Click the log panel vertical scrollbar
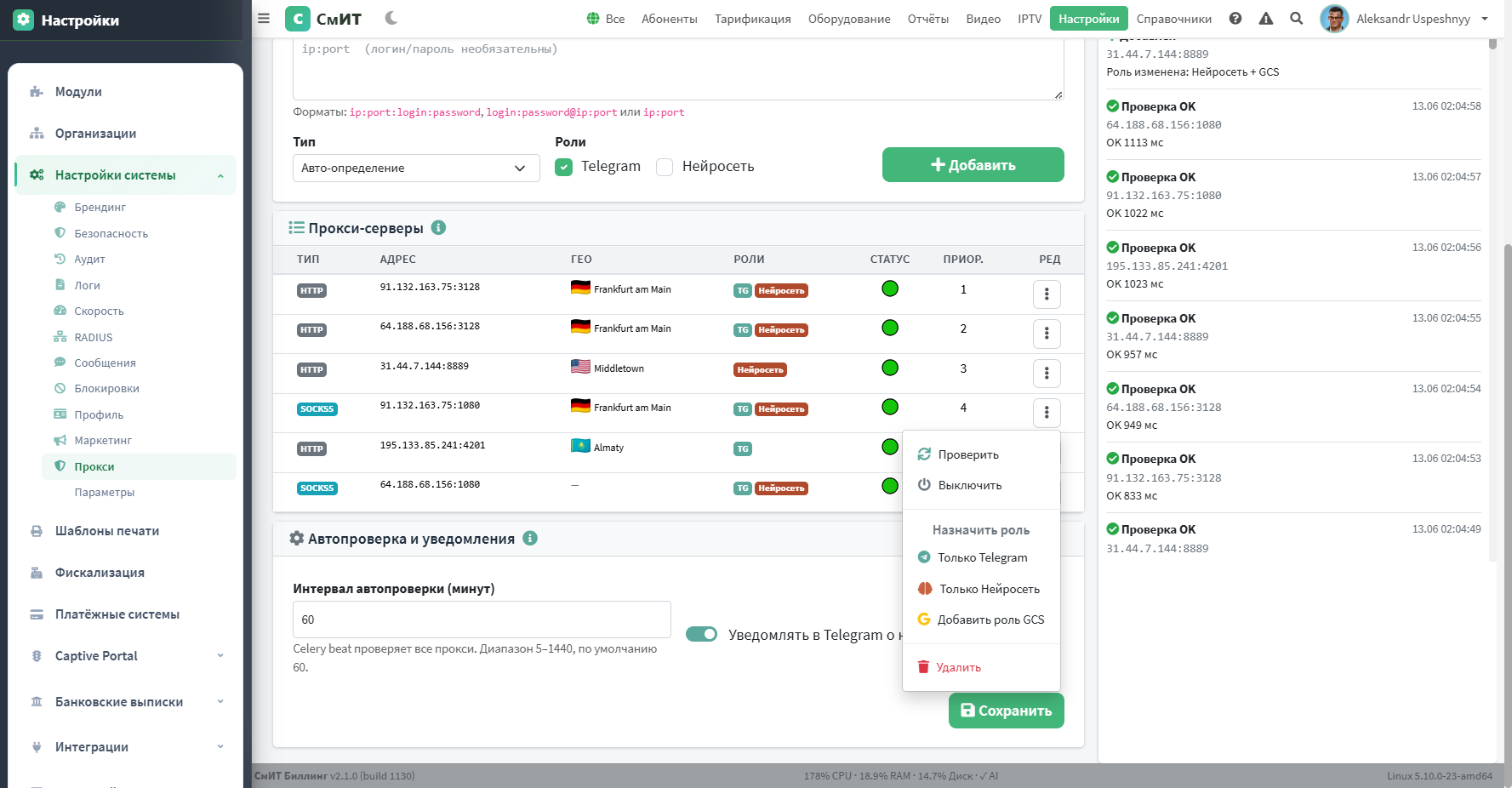The height and width of the screenshot is (788, 1512). pyautogui.click(x=1492, y=44)
